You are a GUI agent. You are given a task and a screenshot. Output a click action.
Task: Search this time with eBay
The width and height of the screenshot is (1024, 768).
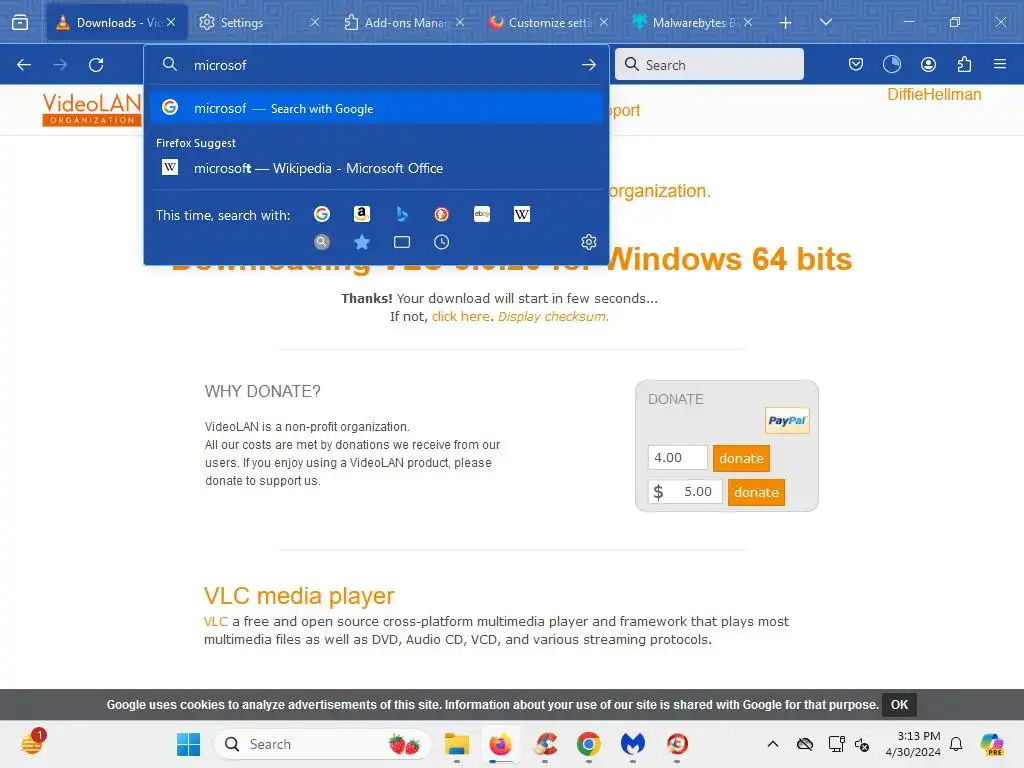(x=482, y=214)
